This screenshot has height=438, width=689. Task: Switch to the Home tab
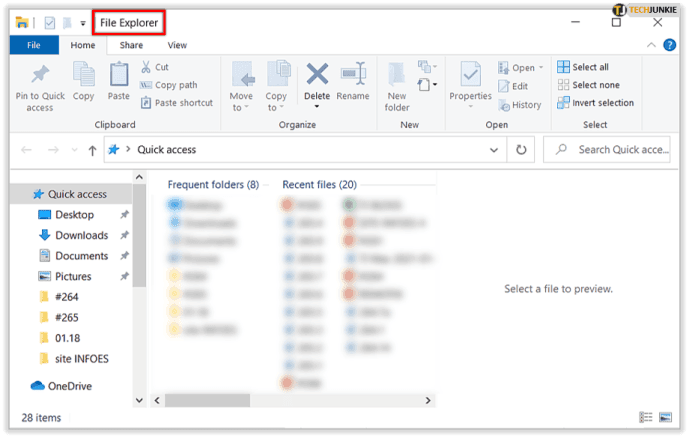coord(83,45)
